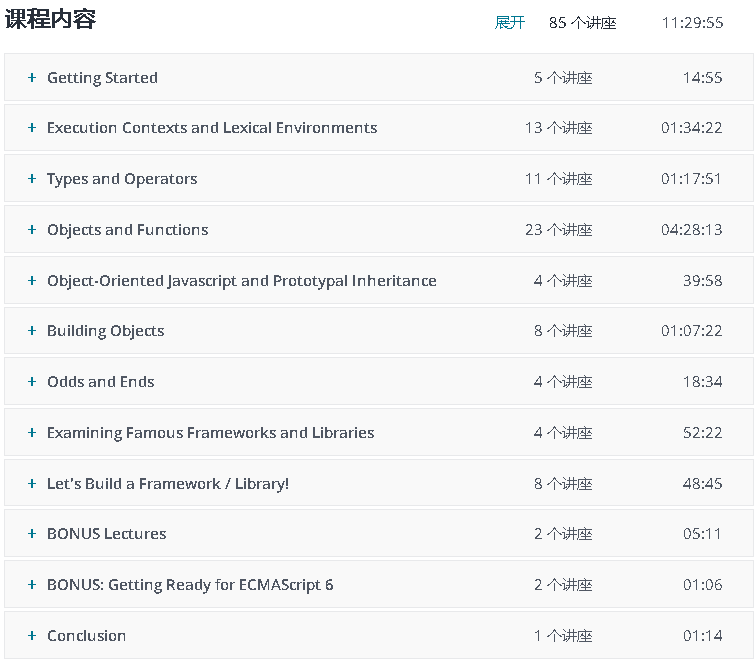Click 13 个讲座 count in Execution Contexts row
This screenshot has width=756, height=665.
pyautogui.click(x=558, y=128)
